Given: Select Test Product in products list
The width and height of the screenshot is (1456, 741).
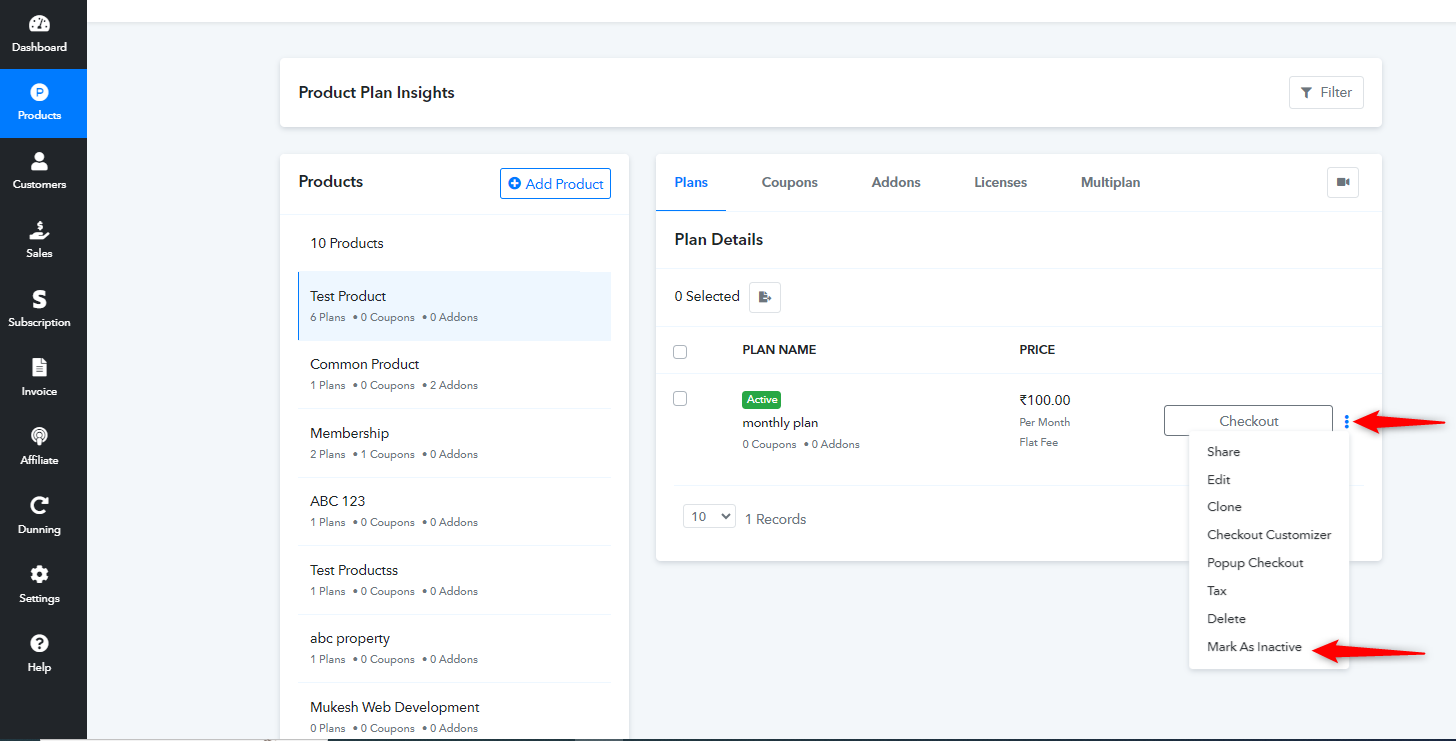Looking at the screenshot, I should 454,306.
